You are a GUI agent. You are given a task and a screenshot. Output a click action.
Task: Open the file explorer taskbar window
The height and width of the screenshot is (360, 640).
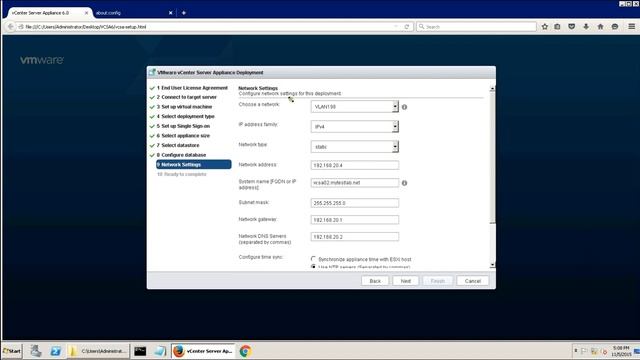point(98,351)
